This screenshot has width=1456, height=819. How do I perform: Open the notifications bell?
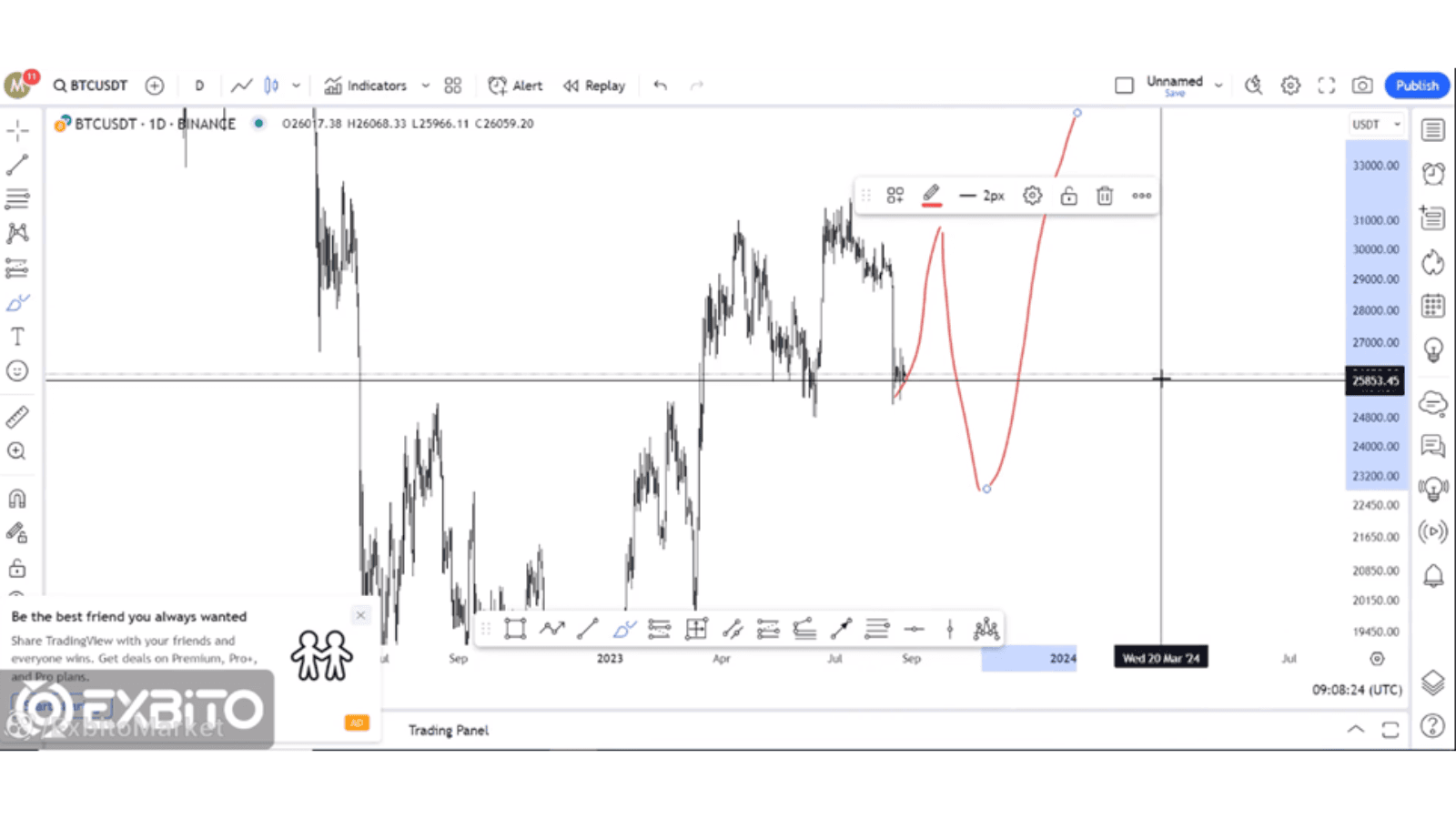(x=1433, y=575)
